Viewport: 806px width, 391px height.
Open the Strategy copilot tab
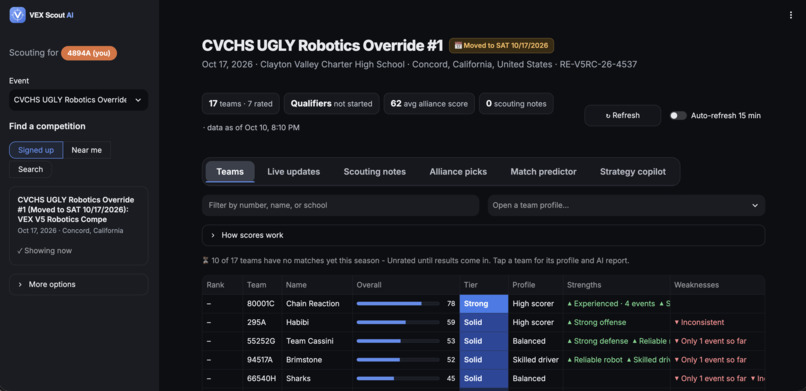pos(633,172)
